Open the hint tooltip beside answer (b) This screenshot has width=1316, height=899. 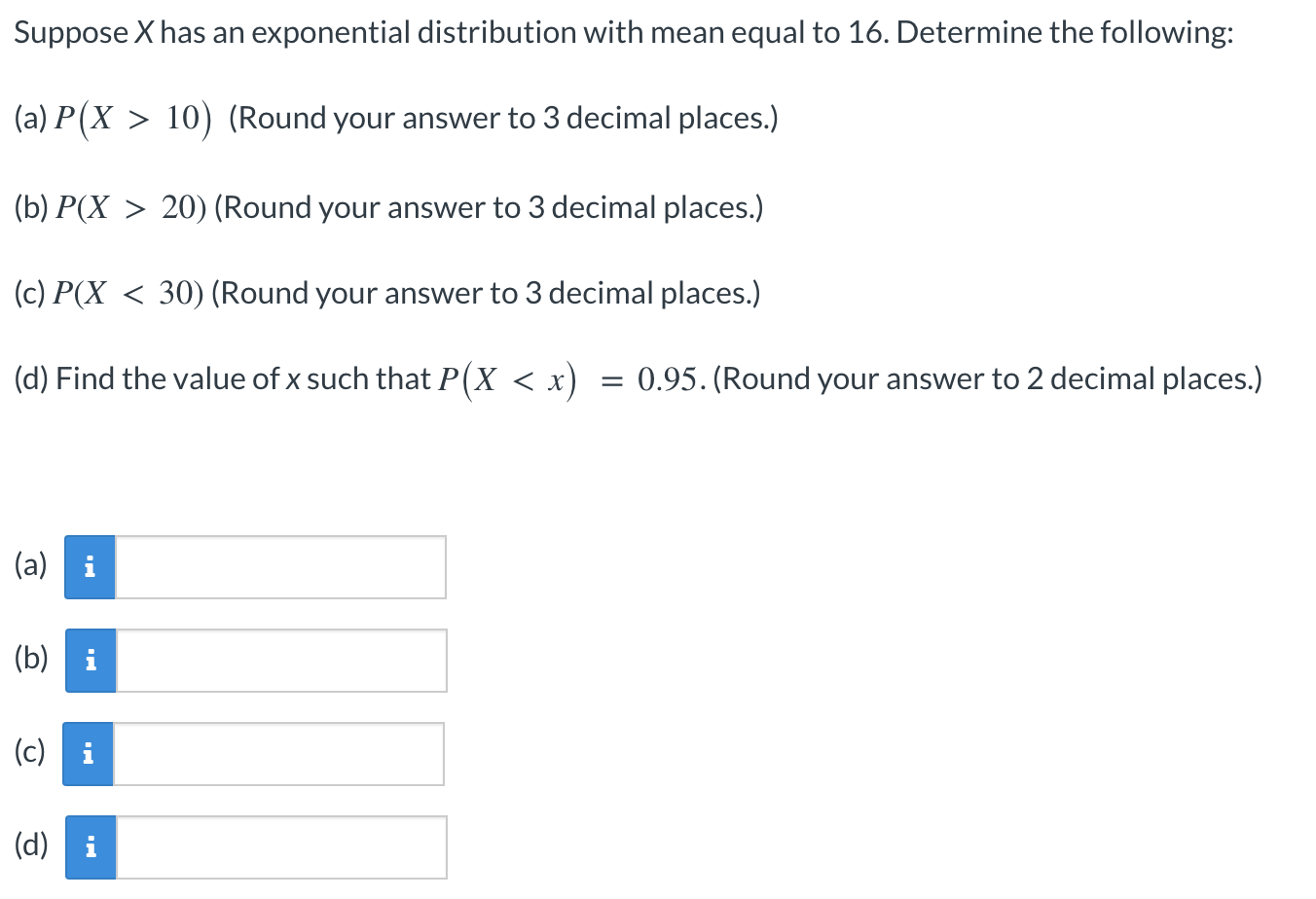[90, 660]
